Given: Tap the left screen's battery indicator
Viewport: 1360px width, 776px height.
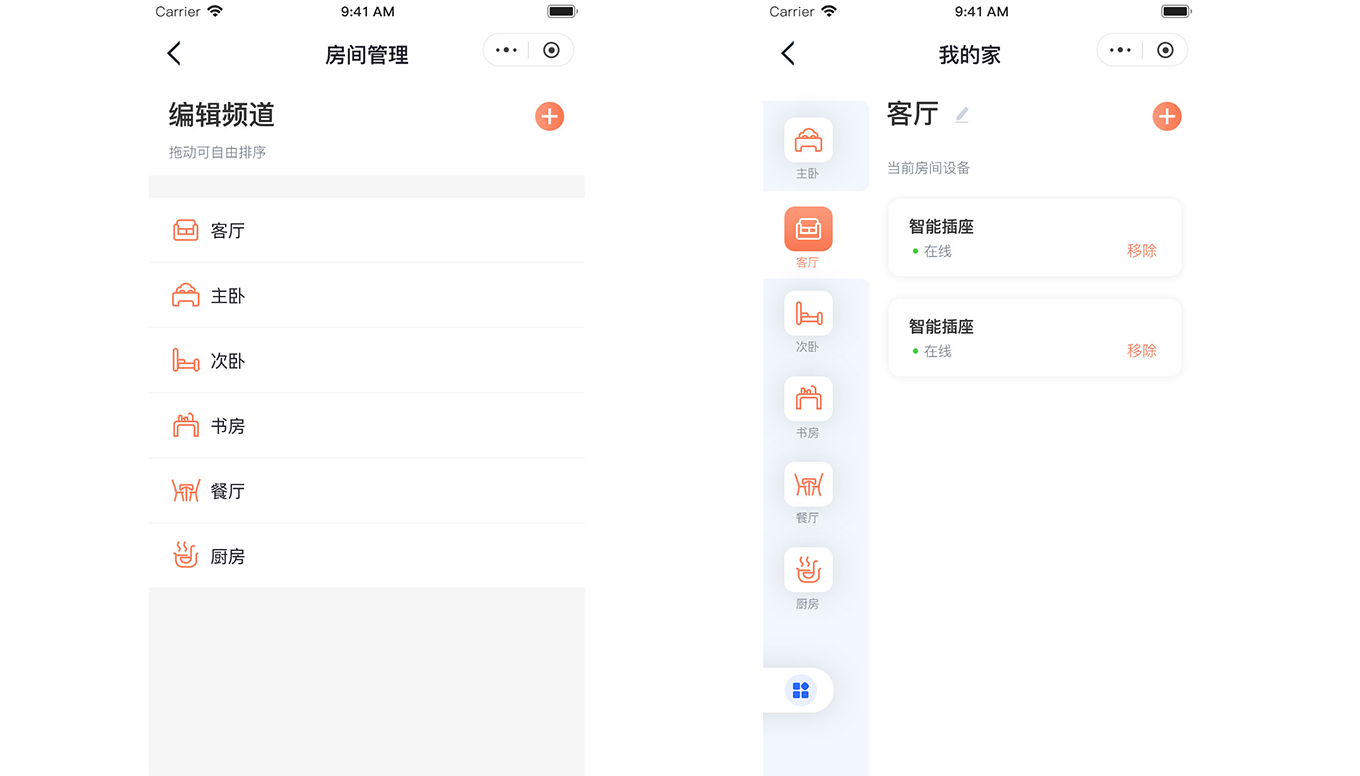Looking at the screenshot, I should point(563,12).
